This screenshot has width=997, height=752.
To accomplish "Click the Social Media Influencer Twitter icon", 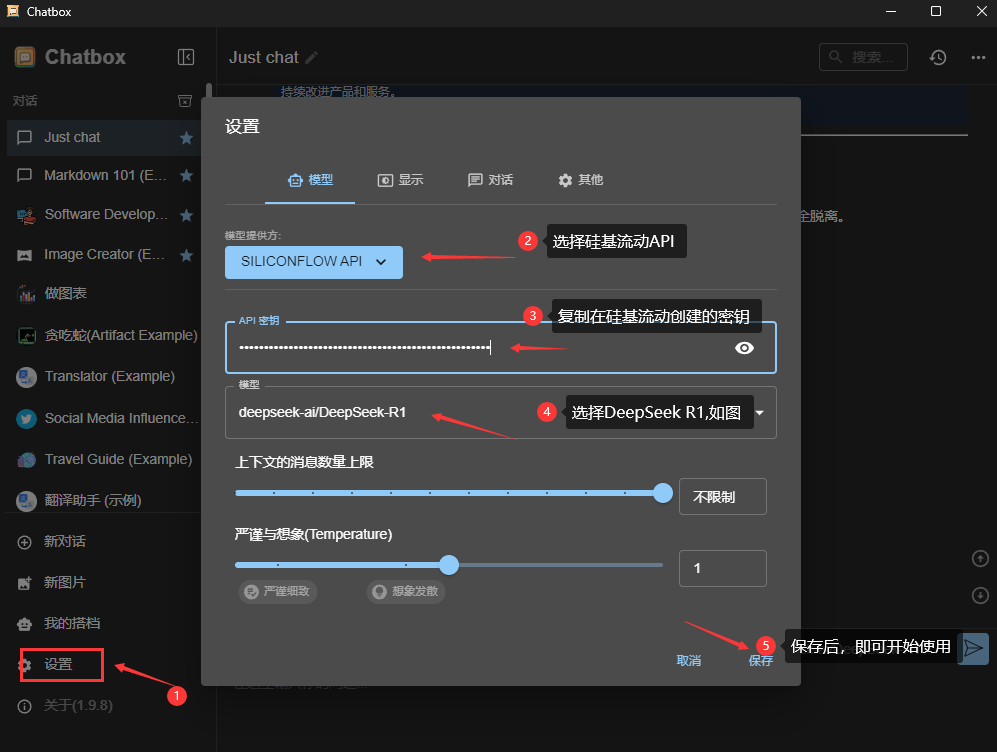I will [x=26, y=419].
